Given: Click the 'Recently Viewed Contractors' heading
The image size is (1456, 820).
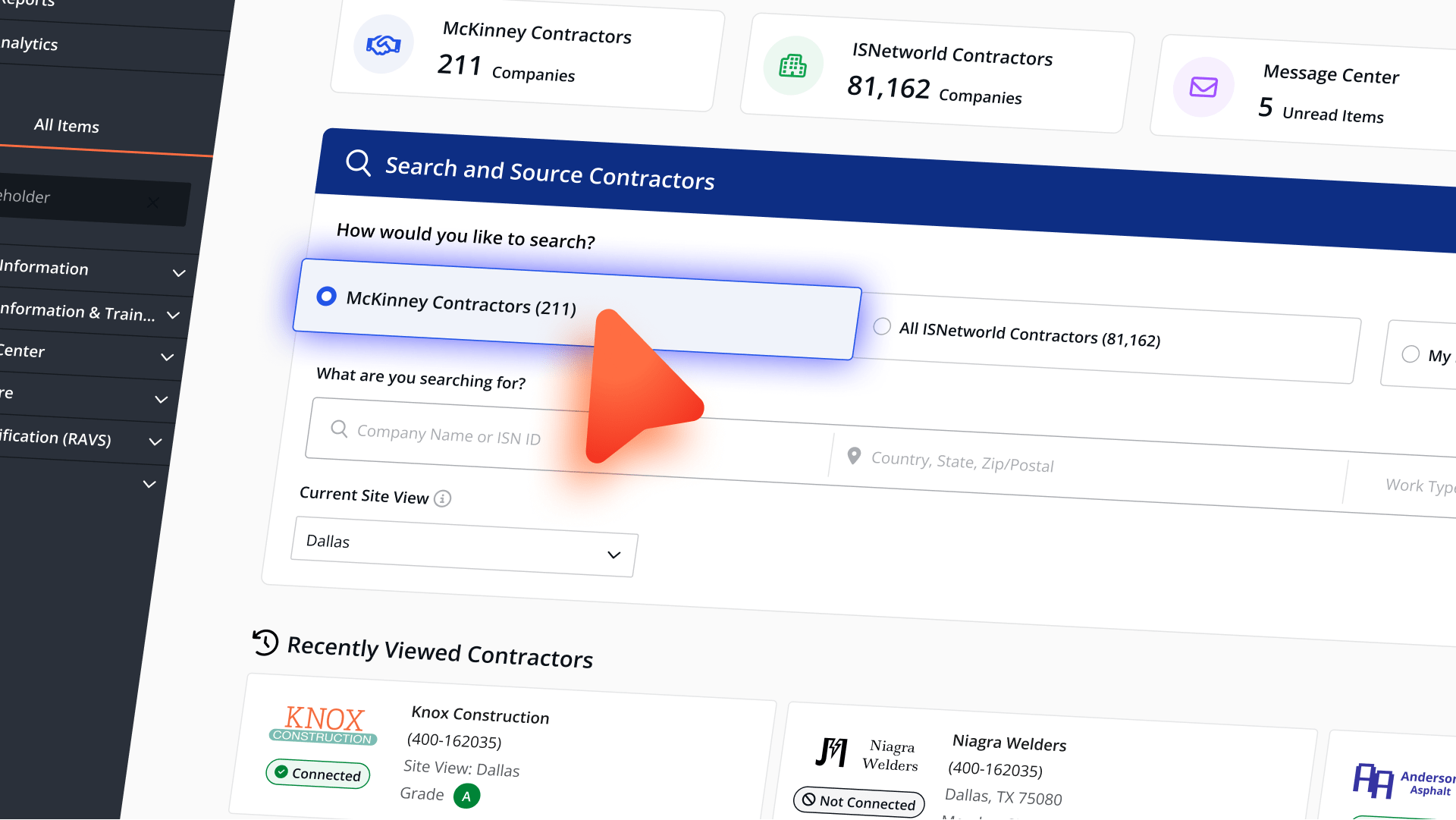Looking at the screenshot, I should 440,652.
